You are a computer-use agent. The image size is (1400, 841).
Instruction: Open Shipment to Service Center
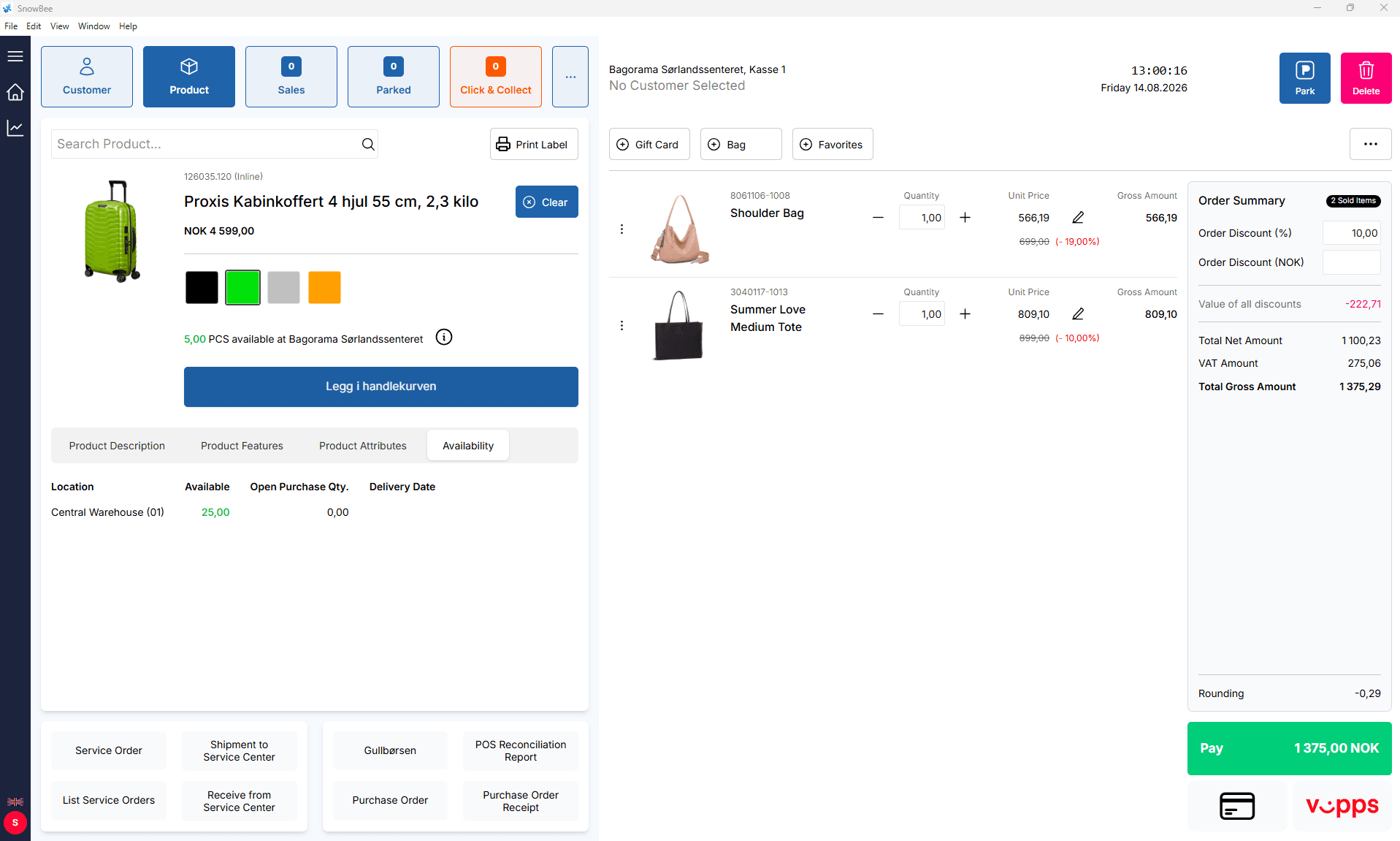[240, 750]
